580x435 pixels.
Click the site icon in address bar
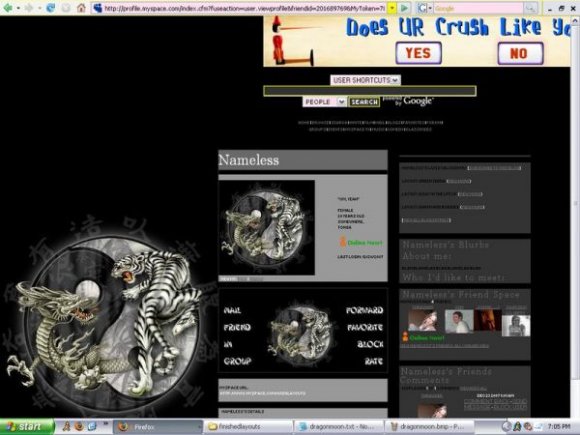97,8
